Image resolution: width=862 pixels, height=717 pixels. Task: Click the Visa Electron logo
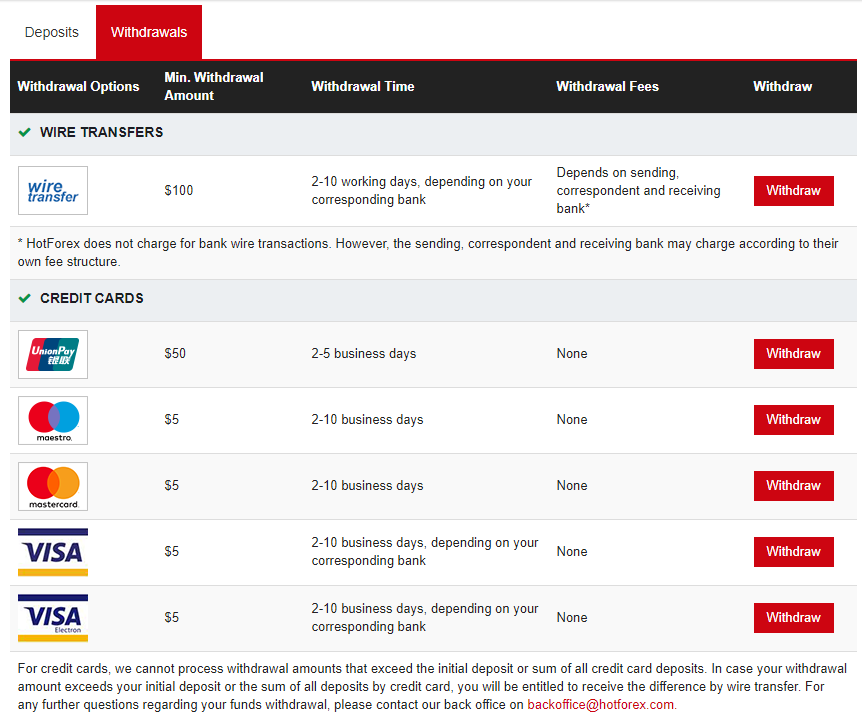[x=53, y=618]
